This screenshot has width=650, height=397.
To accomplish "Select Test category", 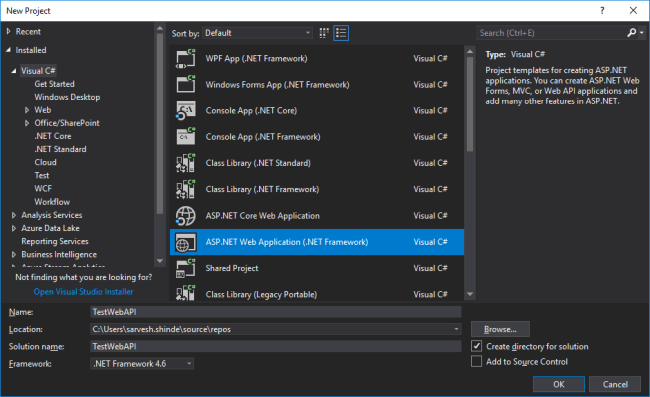I will pos(41,175).
